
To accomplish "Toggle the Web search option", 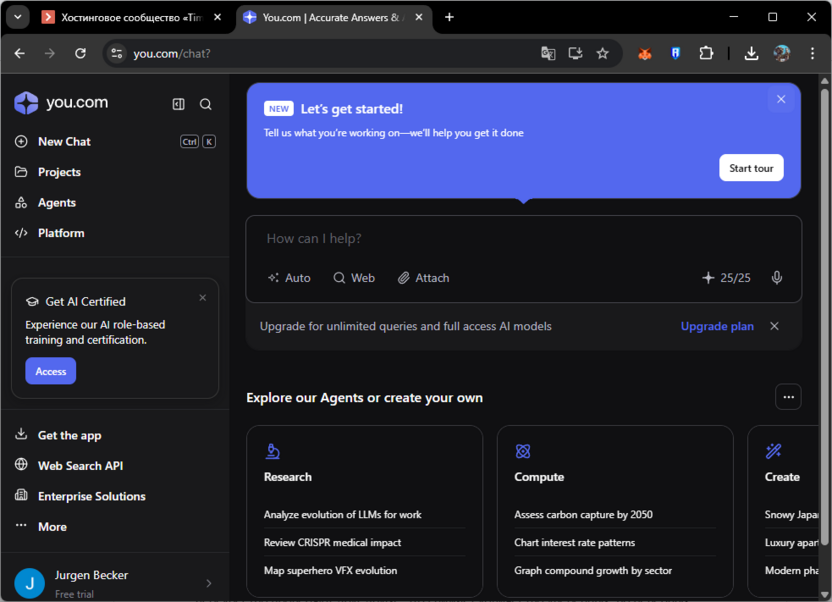I will pyautogui.click(x=354, y=278).
